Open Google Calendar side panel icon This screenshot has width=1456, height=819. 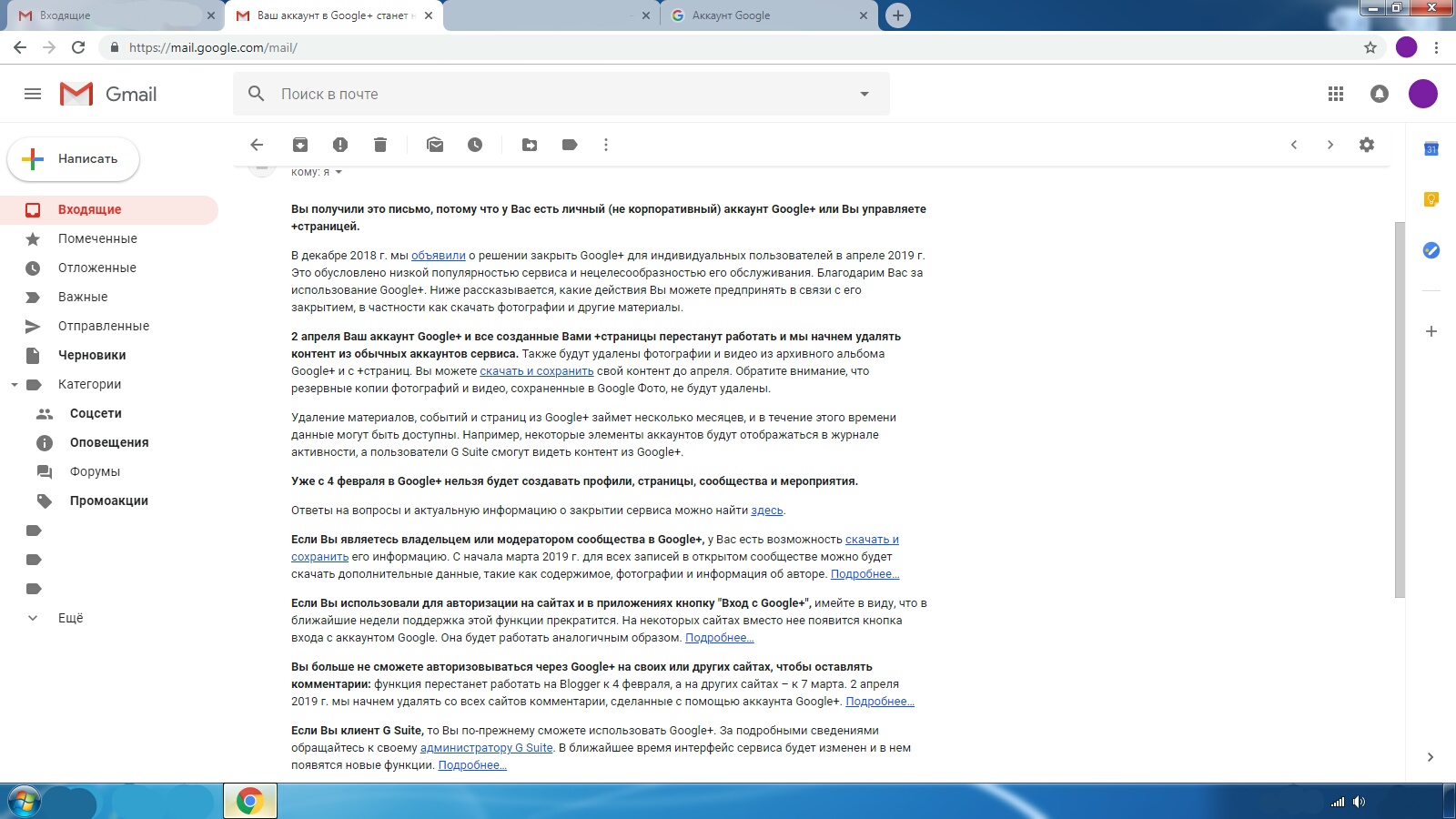pyautogui.click(x=1431, y=148)
